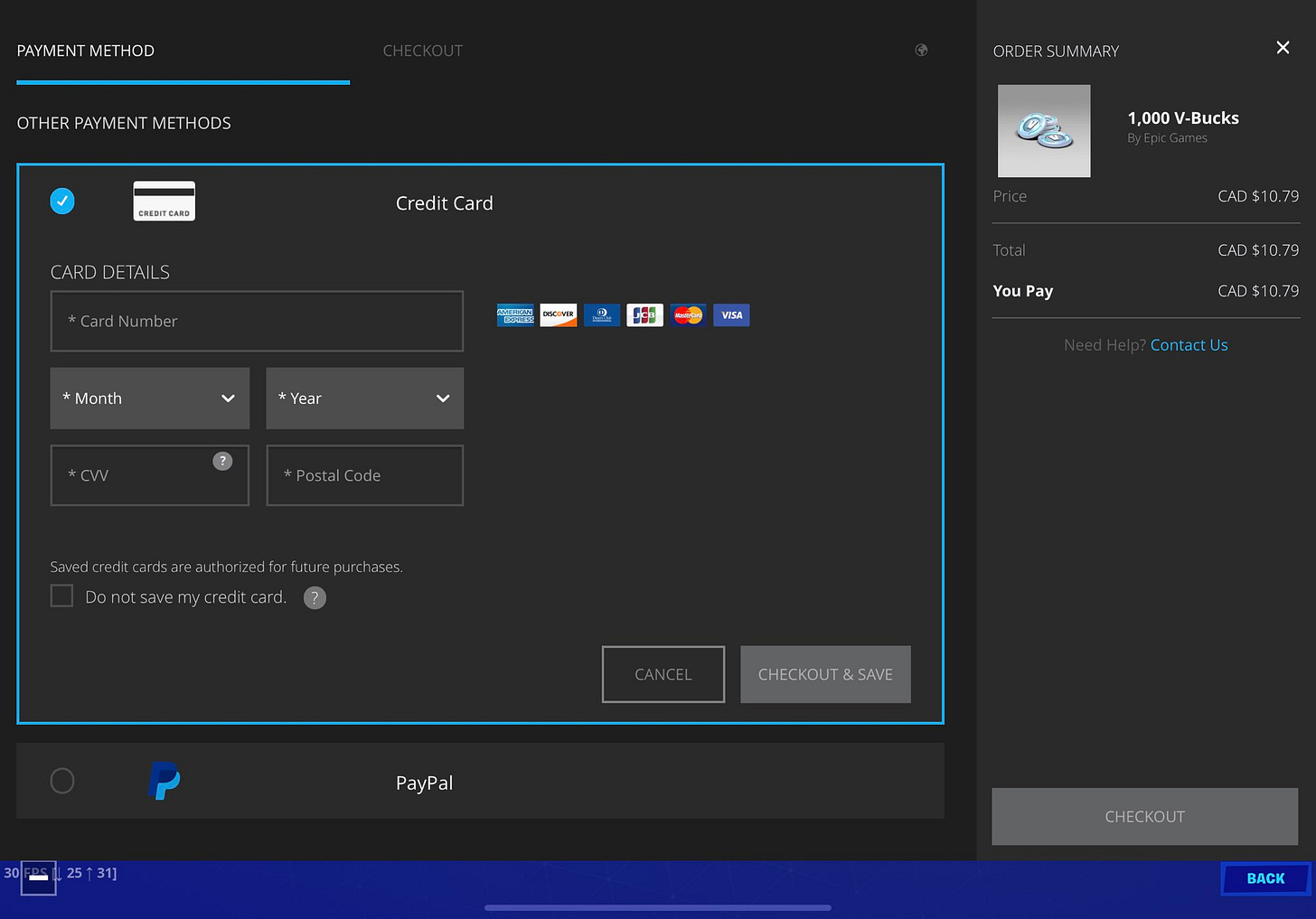Viewport: 1316px width, 919px height.
Task: Switch to Checkout tab
Action: [x=423, y=52]
